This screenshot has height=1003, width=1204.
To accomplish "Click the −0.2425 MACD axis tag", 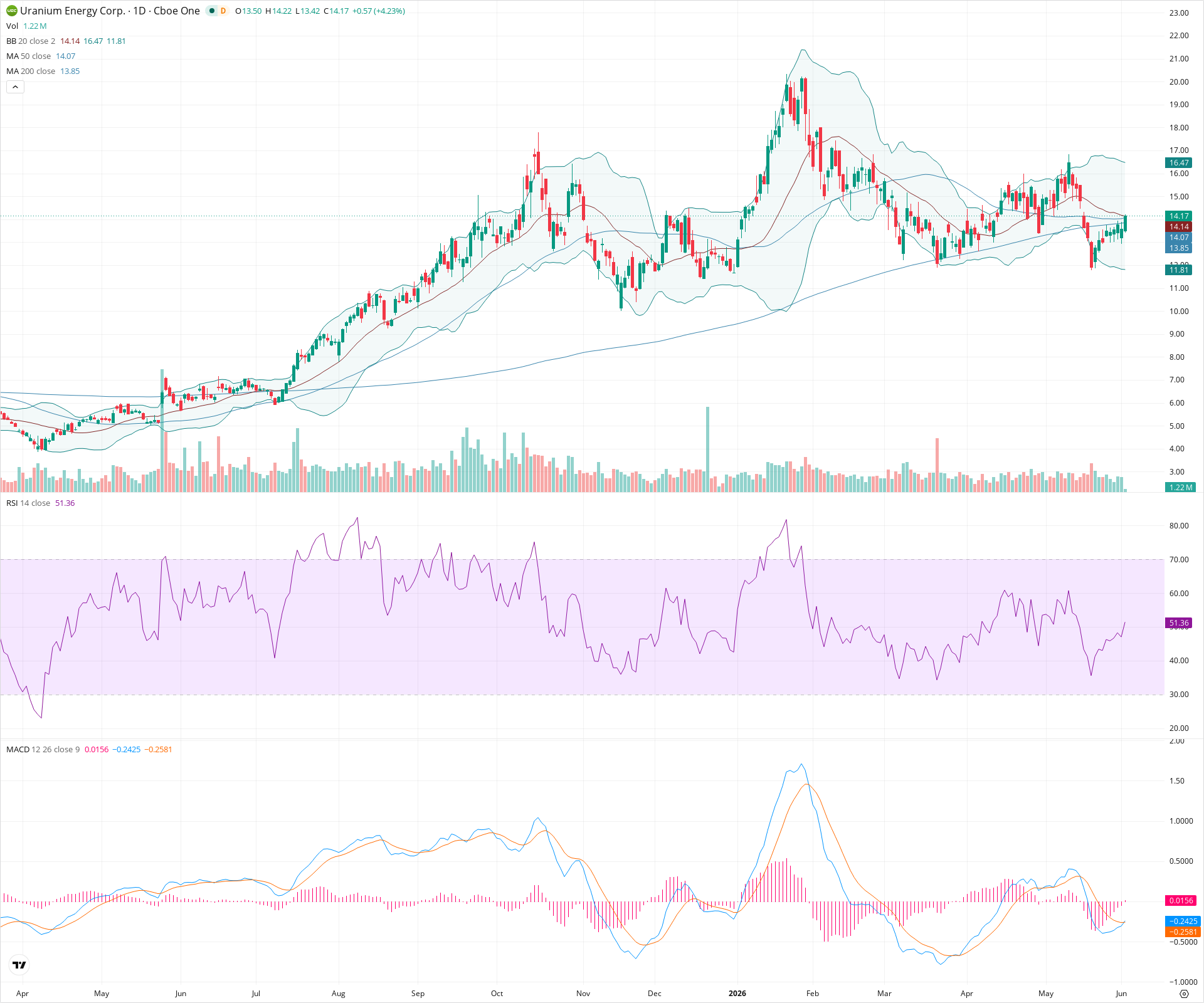I will coord(1183,921).
